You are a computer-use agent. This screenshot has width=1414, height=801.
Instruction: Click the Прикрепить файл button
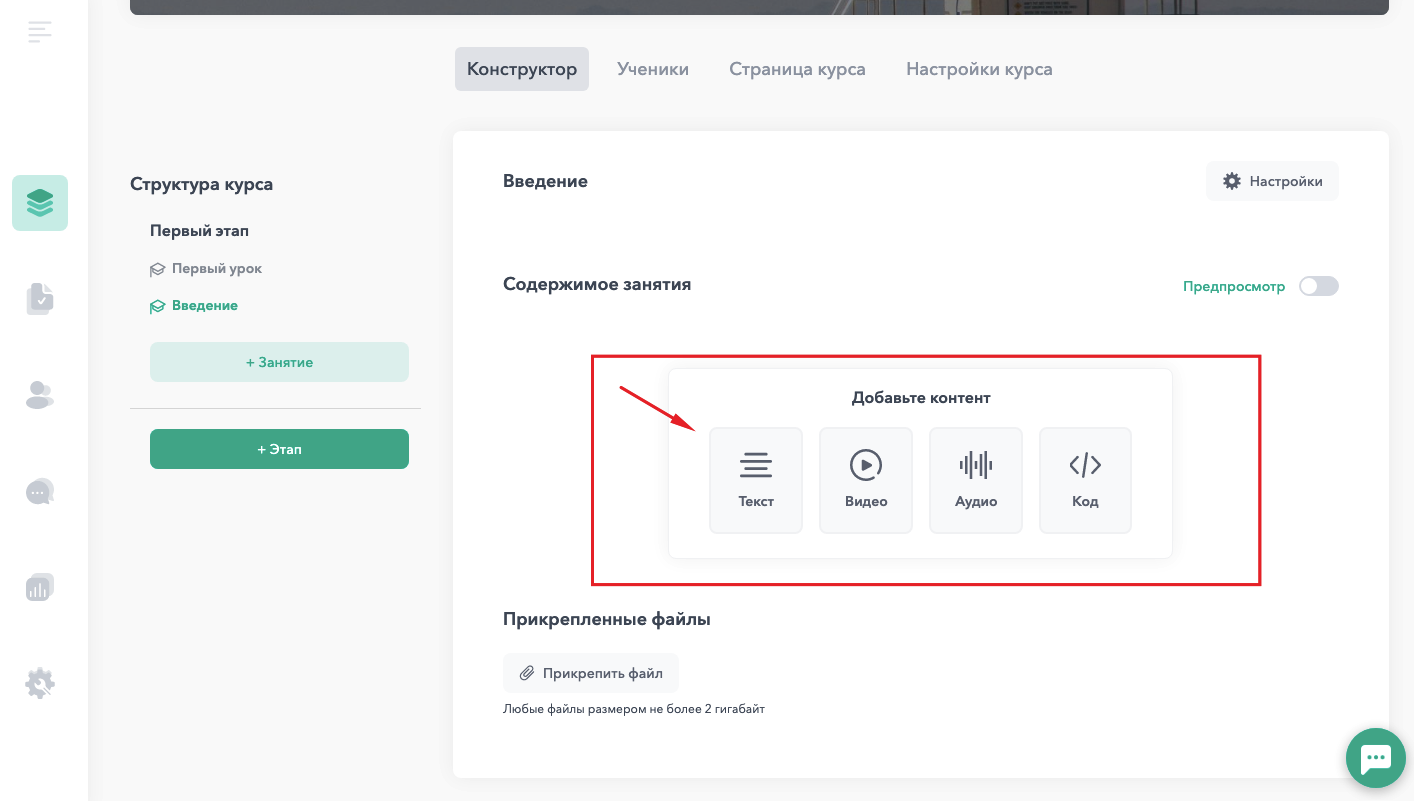coord(591,673)
